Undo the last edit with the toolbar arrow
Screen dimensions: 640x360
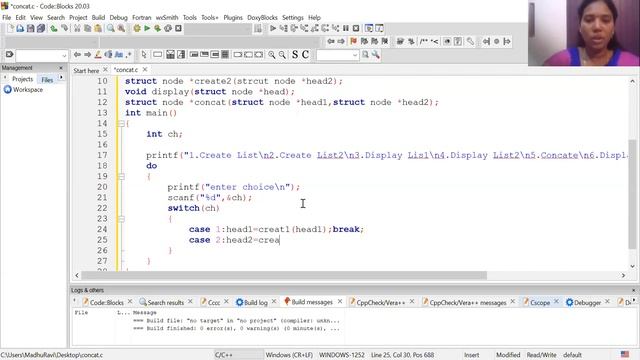click(53, 28)
